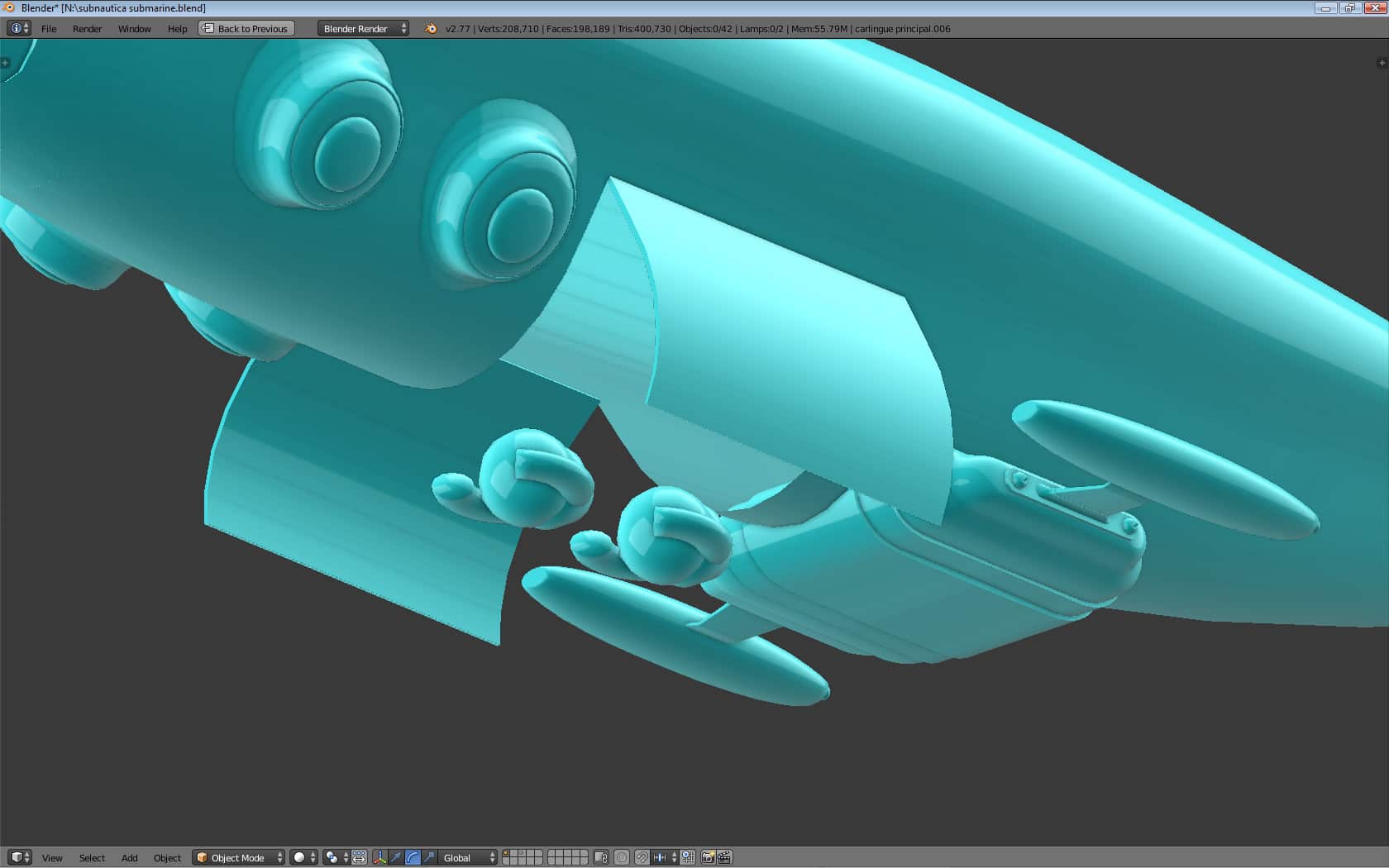Enable the scale manipulator icon

[x=429, y=857]
